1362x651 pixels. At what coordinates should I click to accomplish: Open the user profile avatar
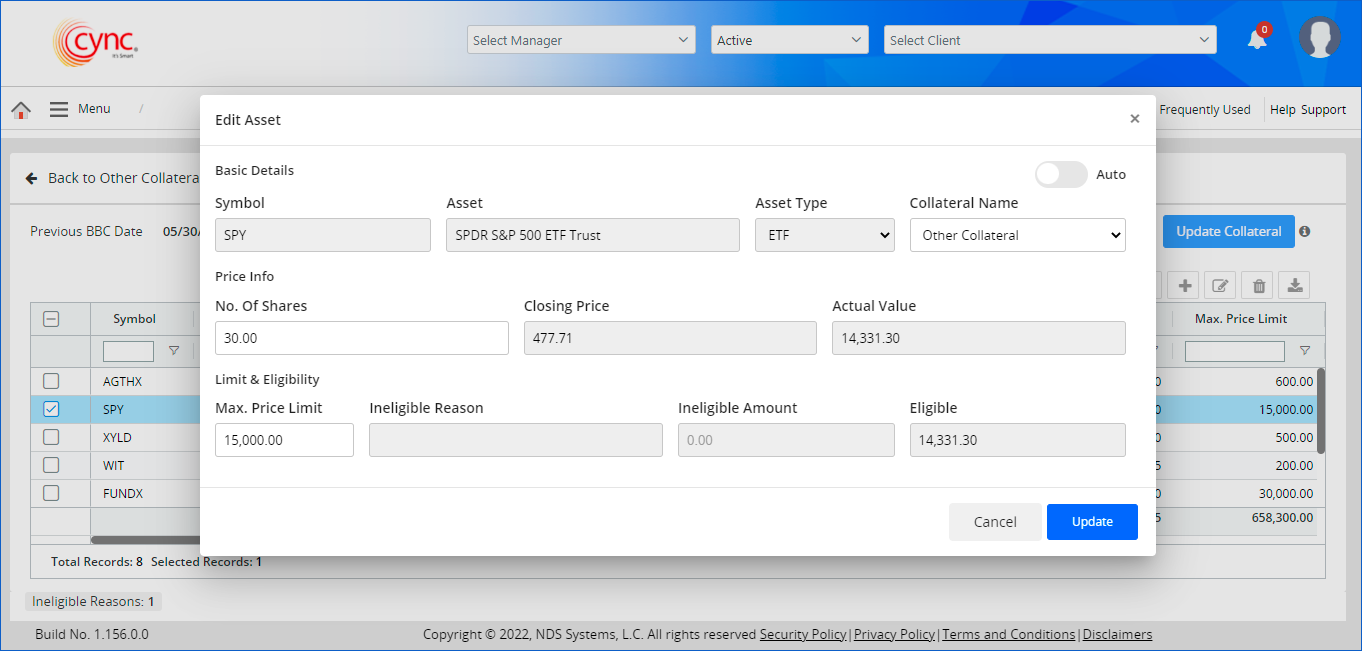pos(1319,38)
